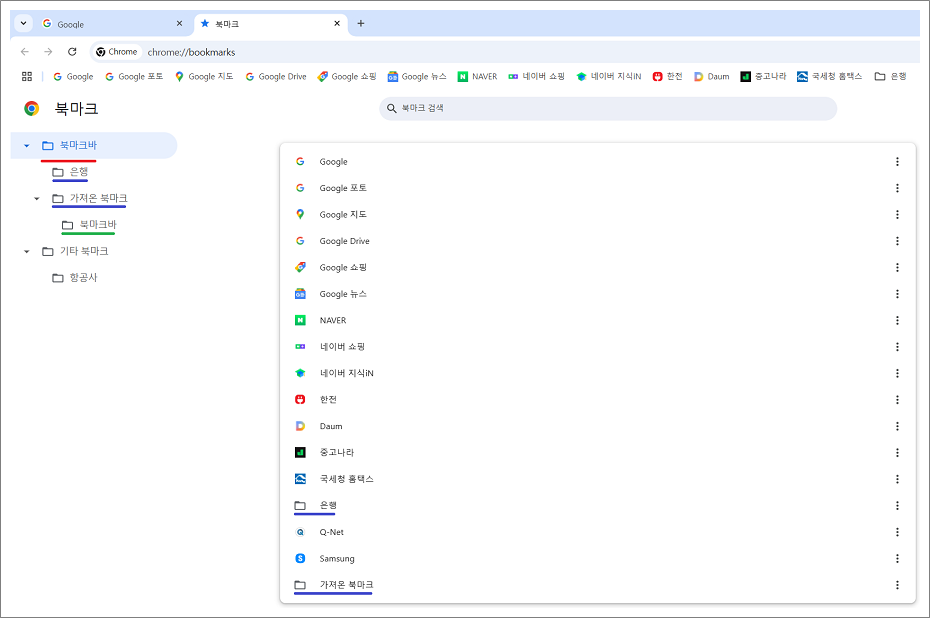Open 네이버 쇼핑 bookmark in bookmarks bar
The width and height of the screenshot is (930, 618).
pyautogui.click(x=536, y=77)
